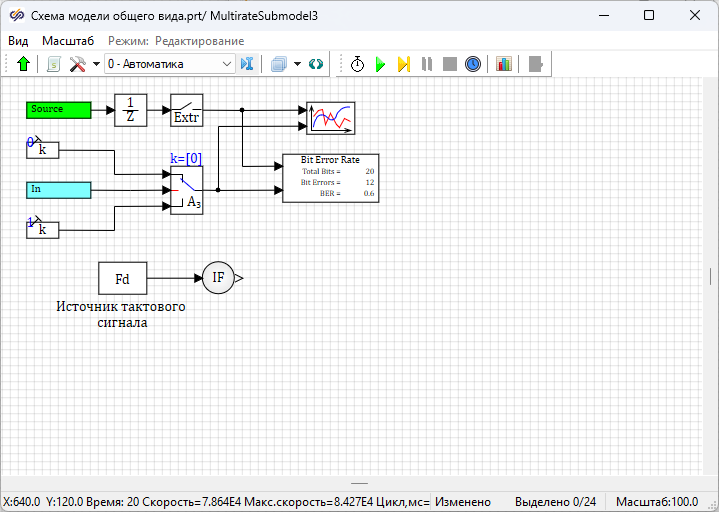
Task: Click the stopwatch timer icon
Action: coord(357,64)
